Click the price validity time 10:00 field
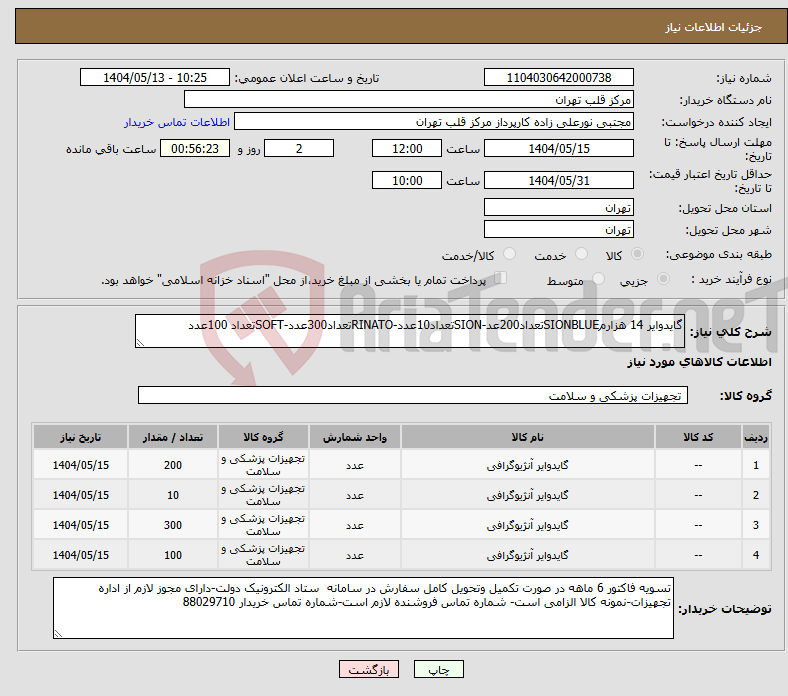 [407, 180]
